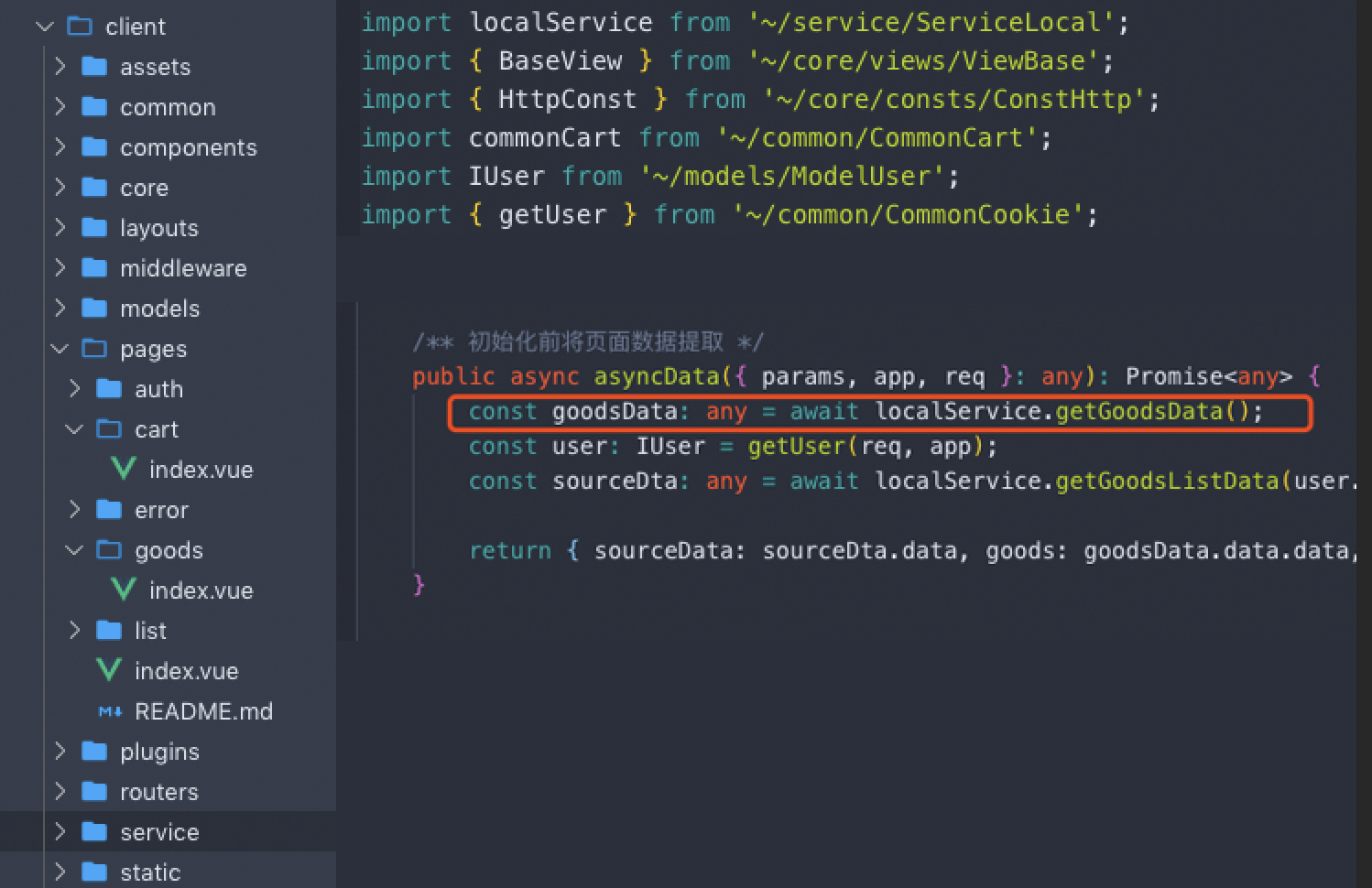1372x888 pixels.
Task: Click the Vue icon of cart index.vue
Action: tap(124, 469)
